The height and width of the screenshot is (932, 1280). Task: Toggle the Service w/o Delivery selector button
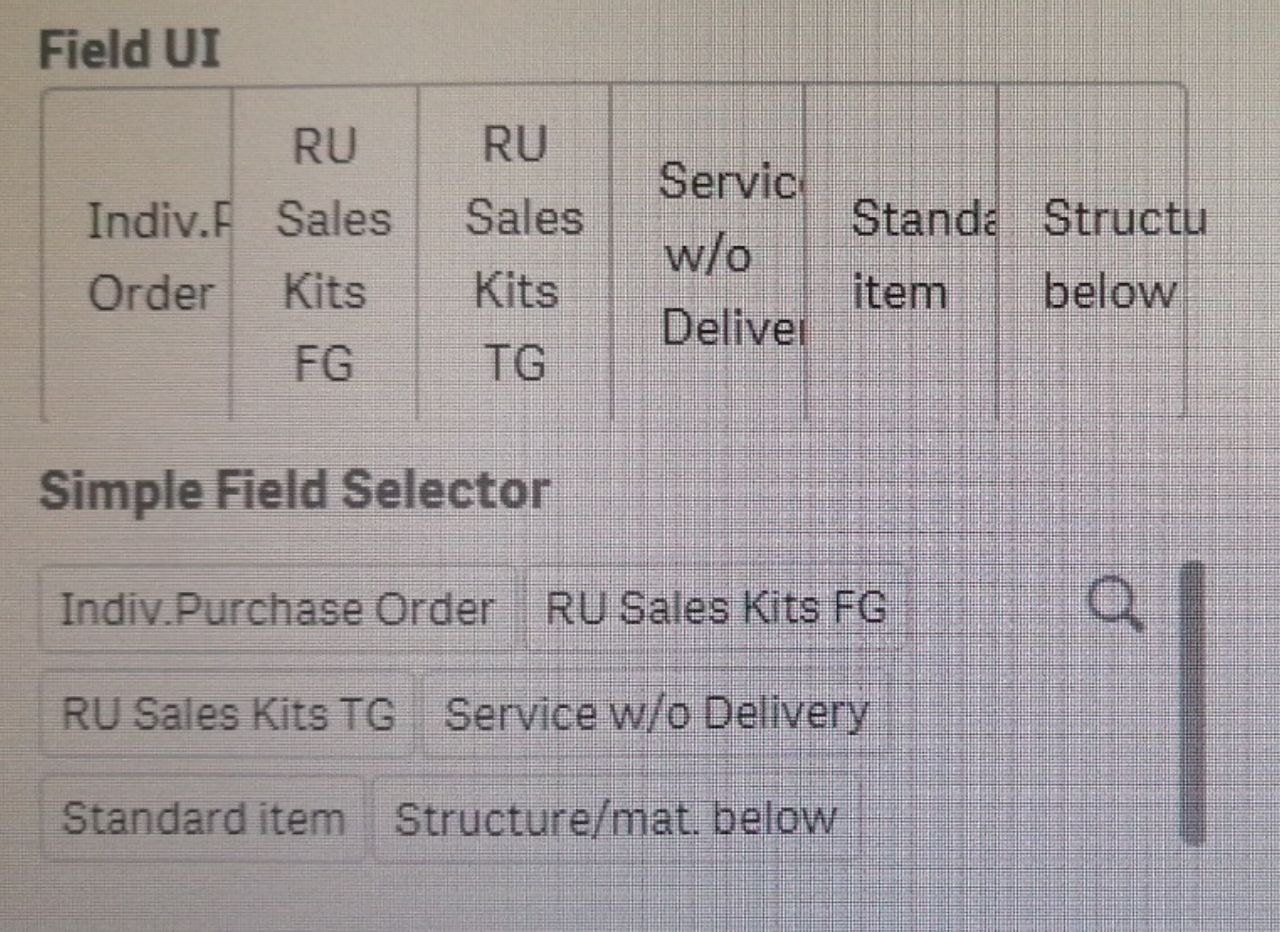point(657,714)
